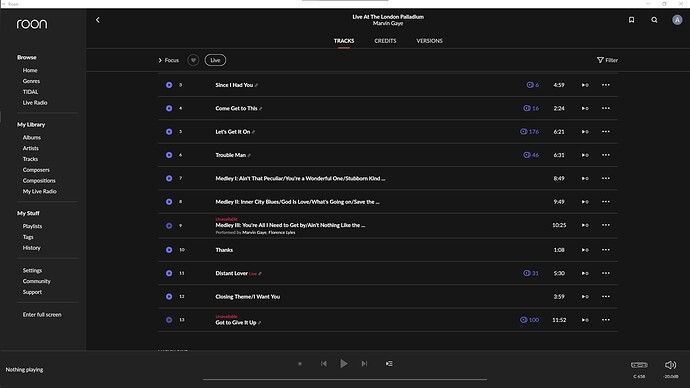This screenshot has width=690, height=388.
Task: Open Settings in sidebar
Action: [33, 271]
